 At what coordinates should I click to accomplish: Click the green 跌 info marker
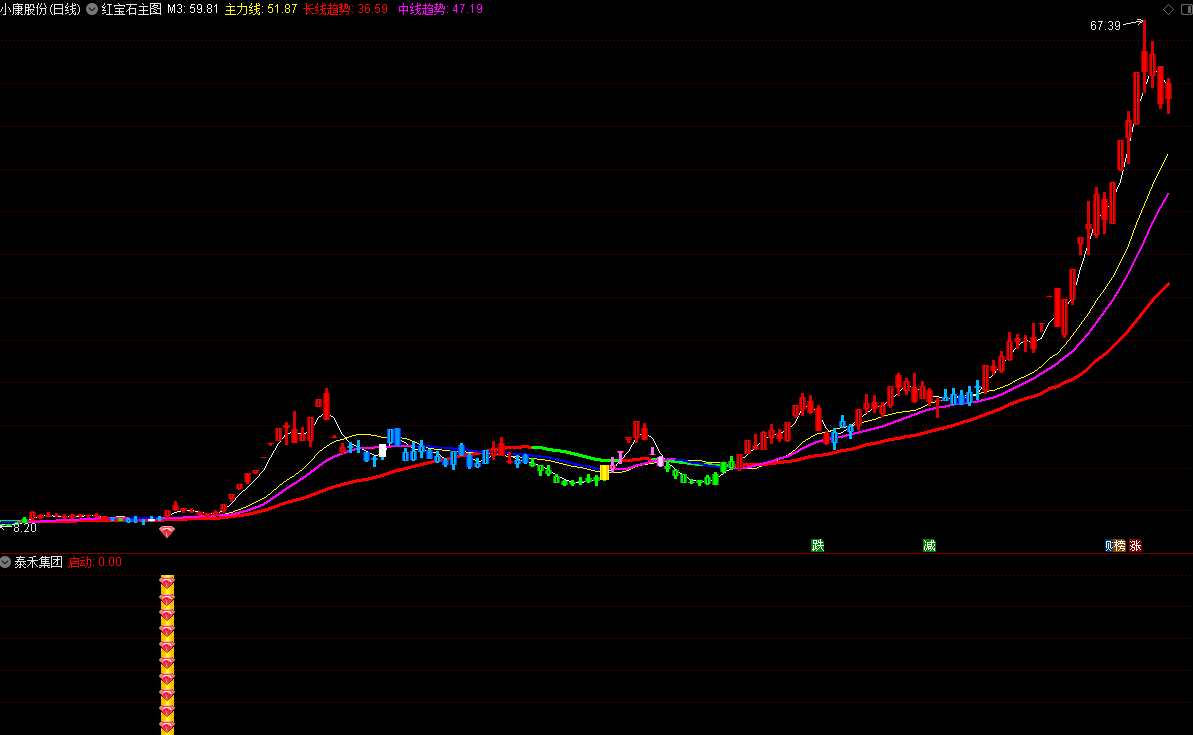coord(818,546)
